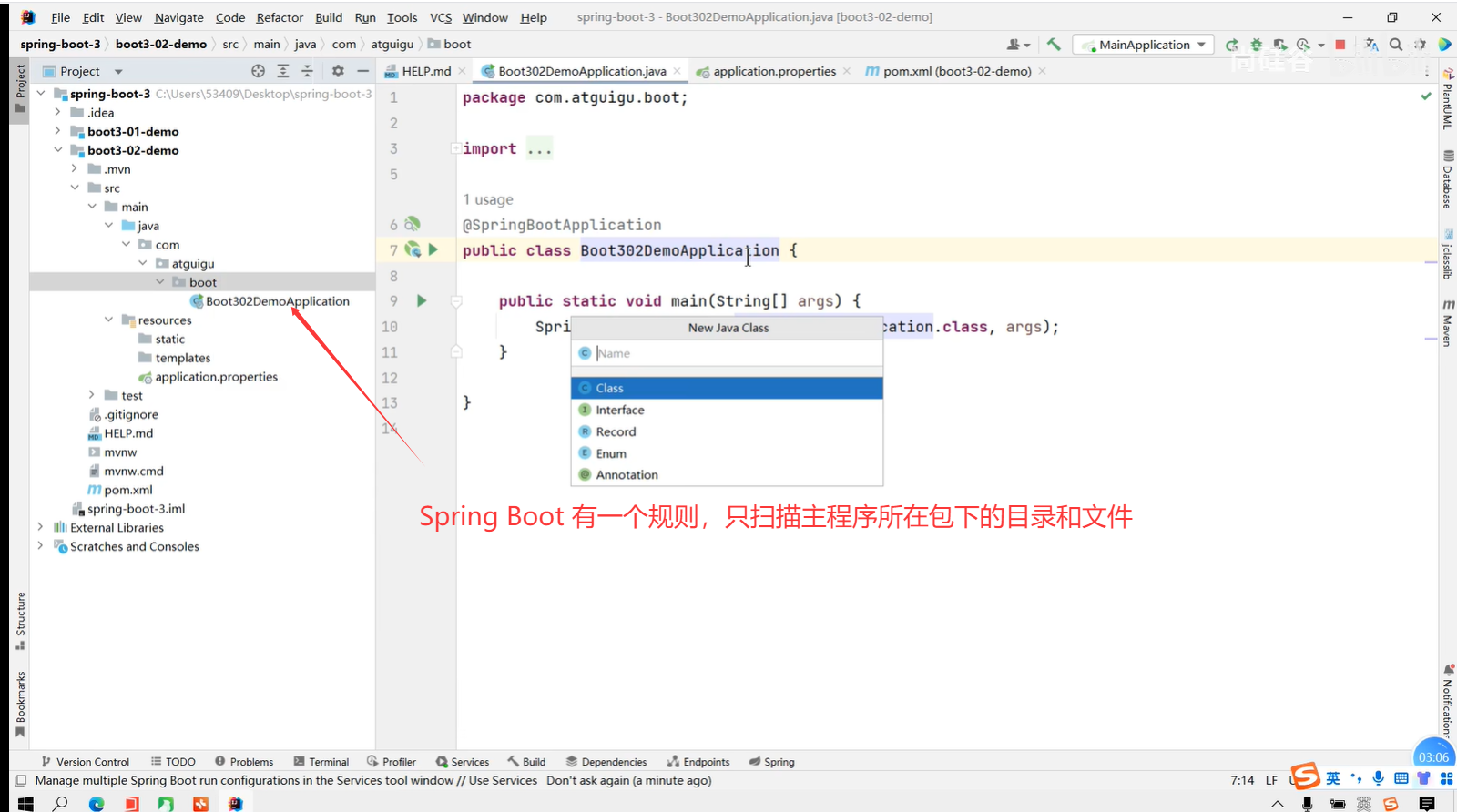Open the PlantUML side tool window
1457x812 pixels.
click(x=1447, y=99)
